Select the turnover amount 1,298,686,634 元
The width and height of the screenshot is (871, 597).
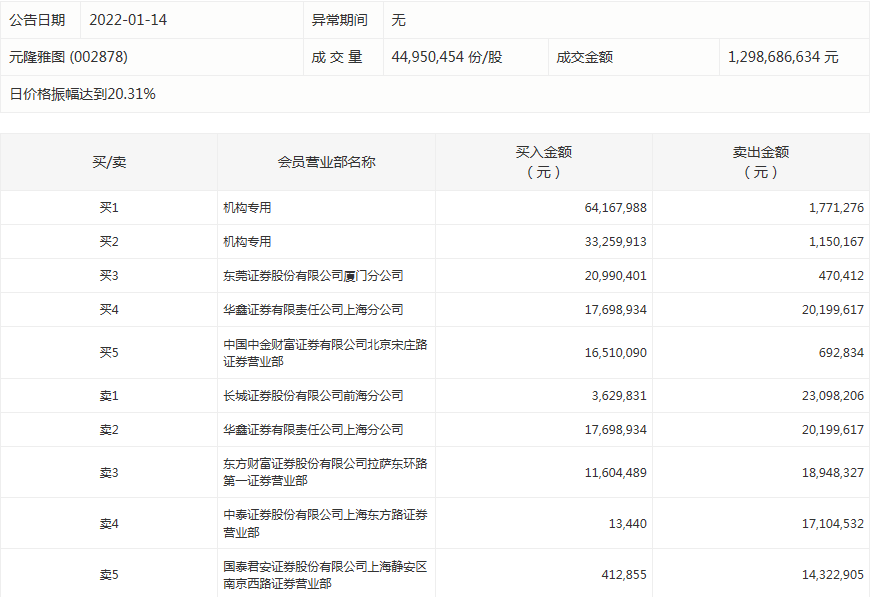pyautogui.click(x=783, y=57)
